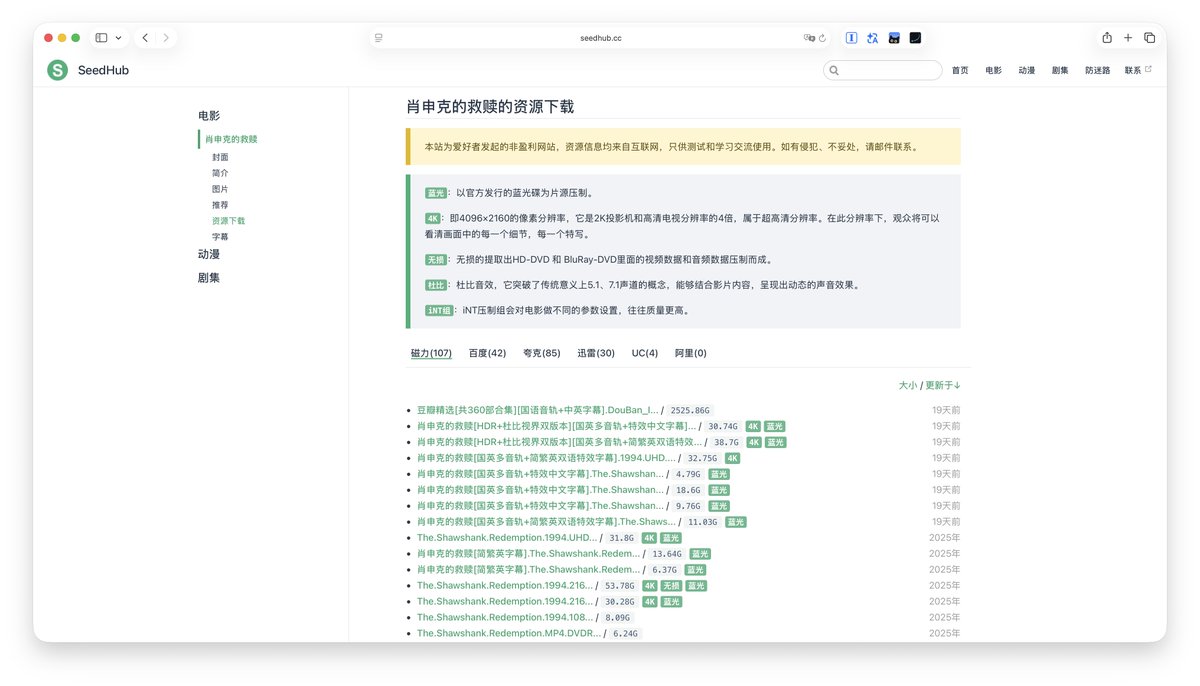Open the 32.75G 1994.UHD resource link
Screen dimensions: 1200x686
click(546, 458)
